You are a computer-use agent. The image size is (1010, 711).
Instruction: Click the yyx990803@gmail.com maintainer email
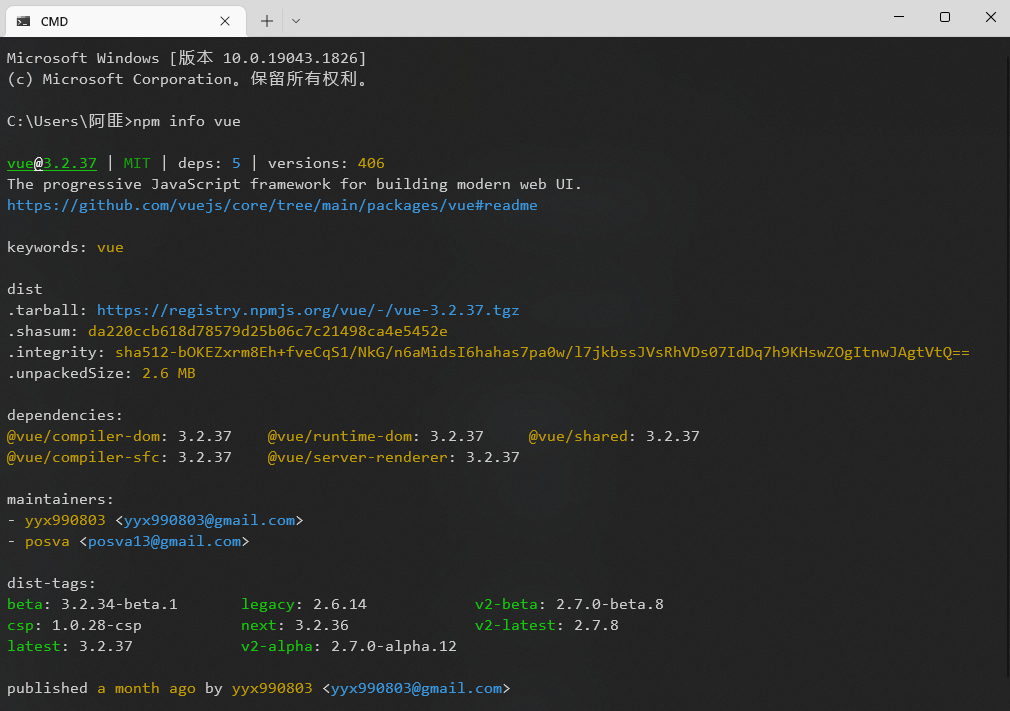pyautogui.click(x=209, y=520)
